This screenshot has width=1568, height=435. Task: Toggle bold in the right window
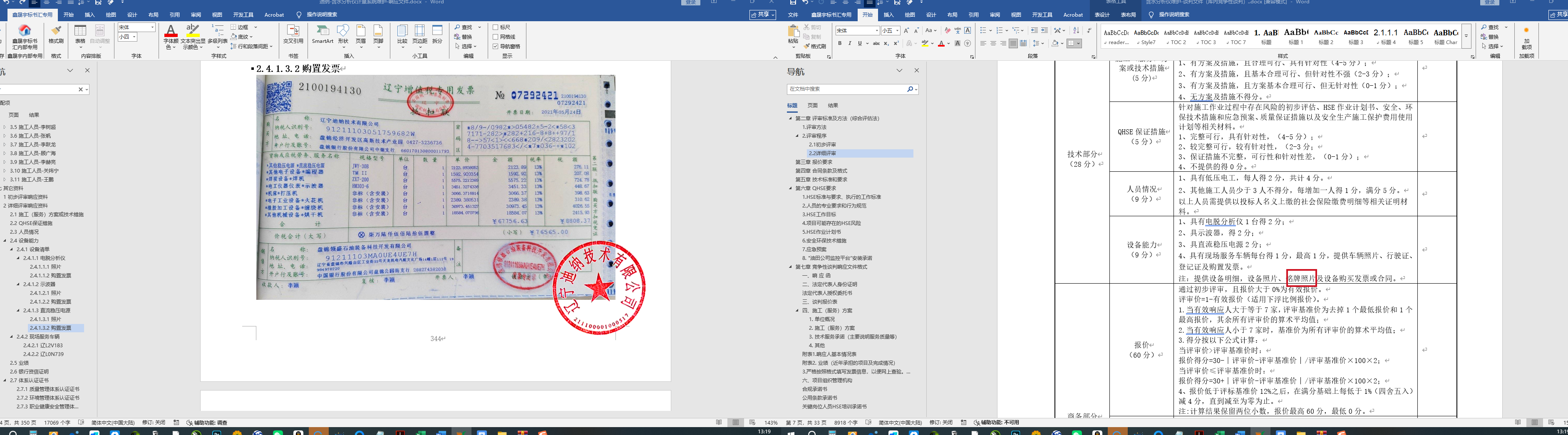(x=840, y=43)
